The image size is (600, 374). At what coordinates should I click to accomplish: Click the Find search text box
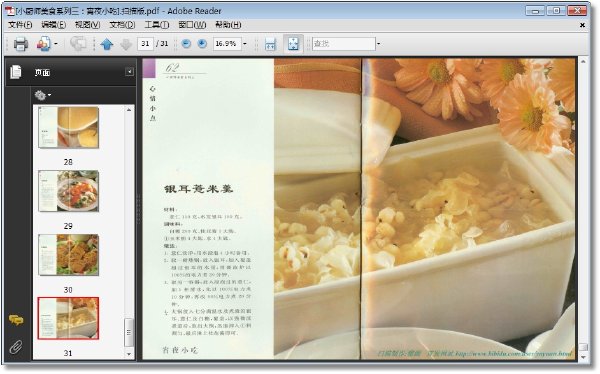point(344,44)
